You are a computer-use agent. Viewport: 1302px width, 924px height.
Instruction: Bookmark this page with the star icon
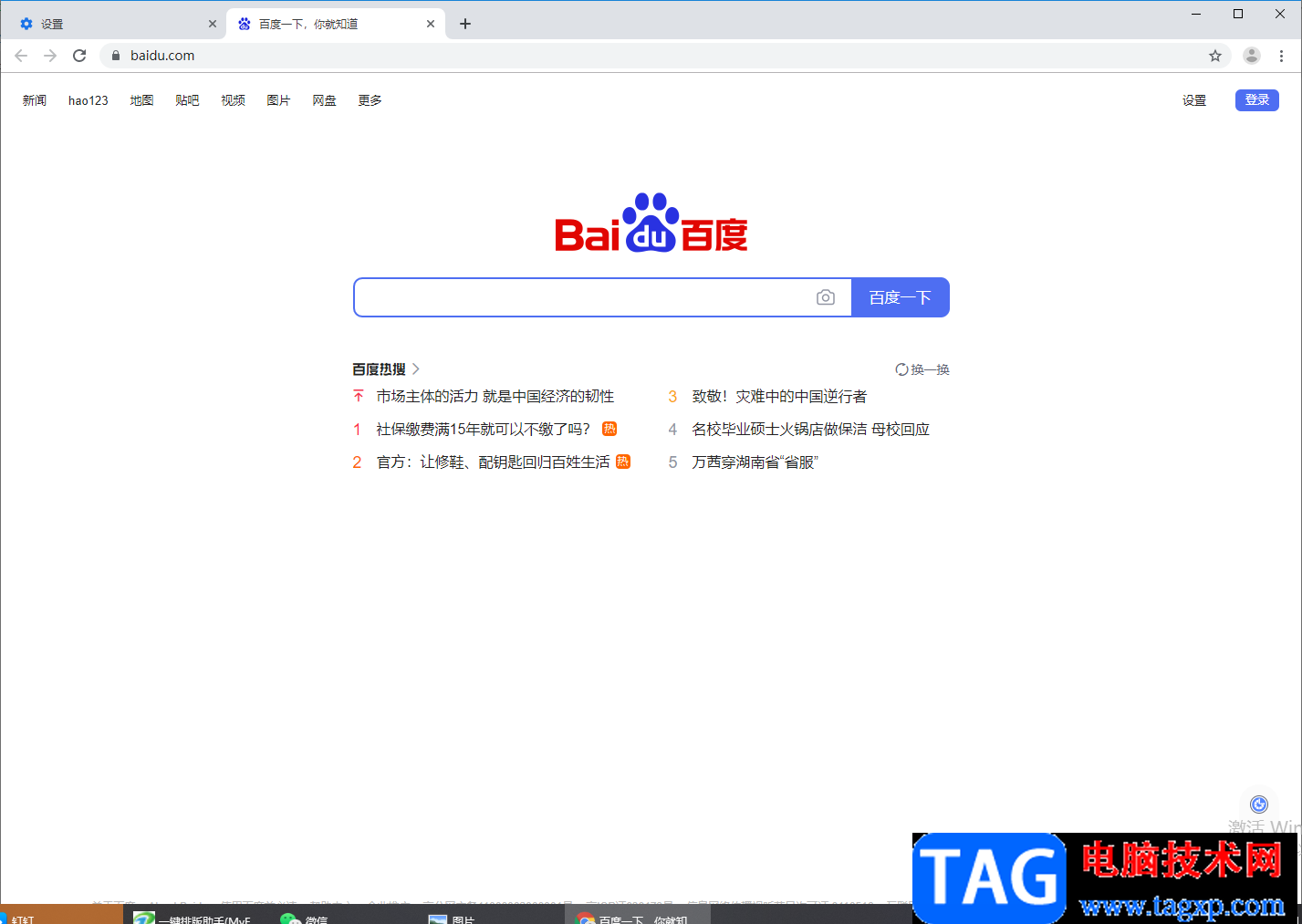[x=1215, y=56]
